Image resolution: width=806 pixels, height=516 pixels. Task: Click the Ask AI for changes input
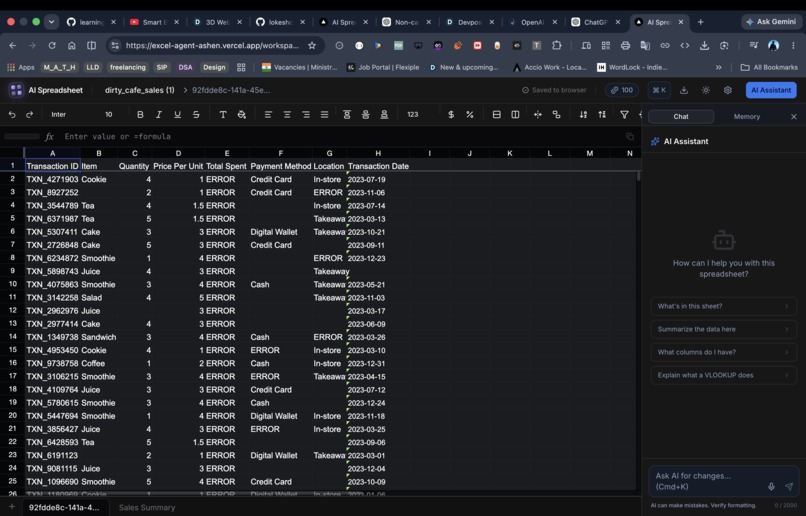pos(707,481)
